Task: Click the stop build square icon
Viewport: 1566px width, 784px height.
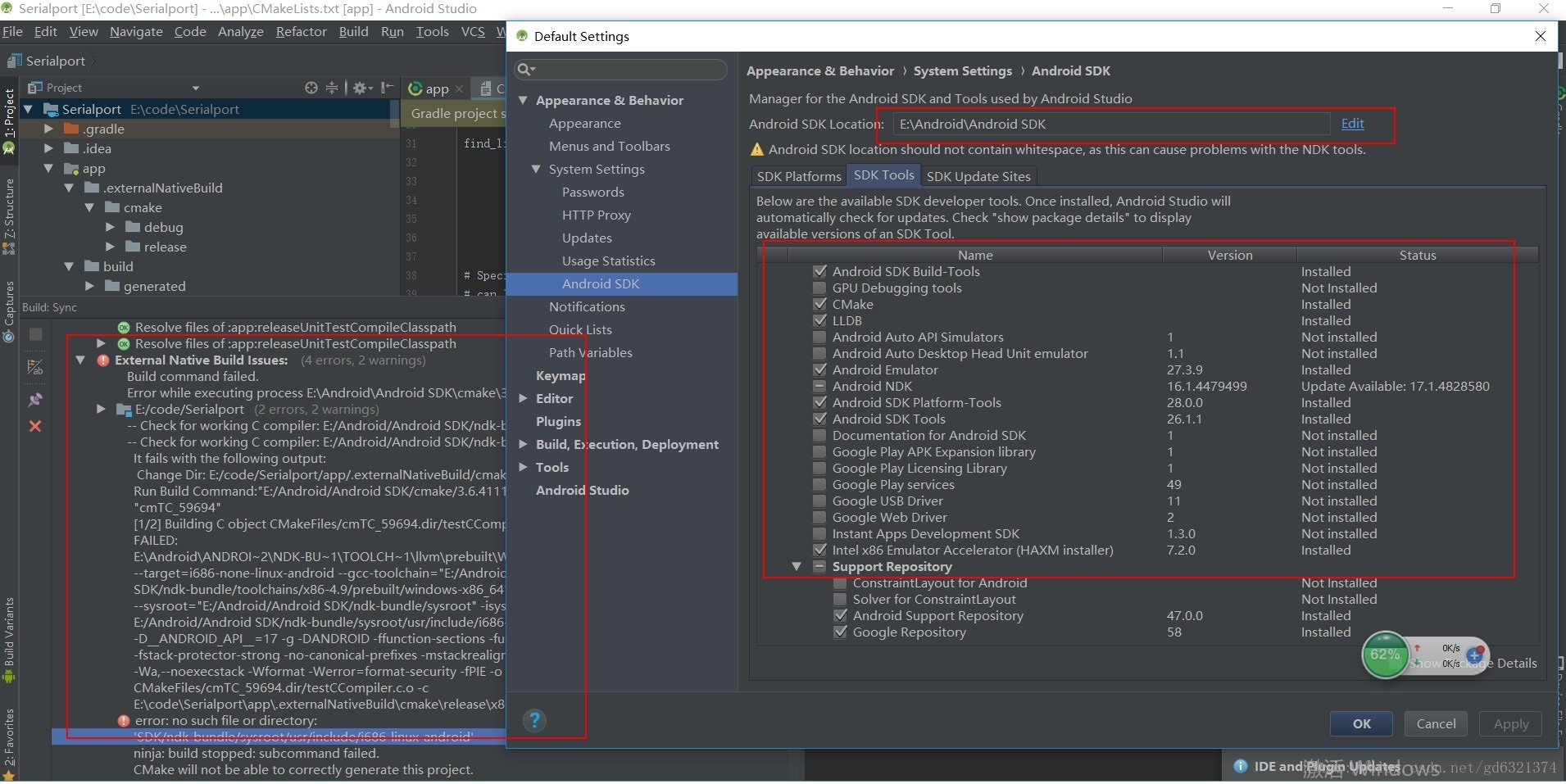Action: 35,334
